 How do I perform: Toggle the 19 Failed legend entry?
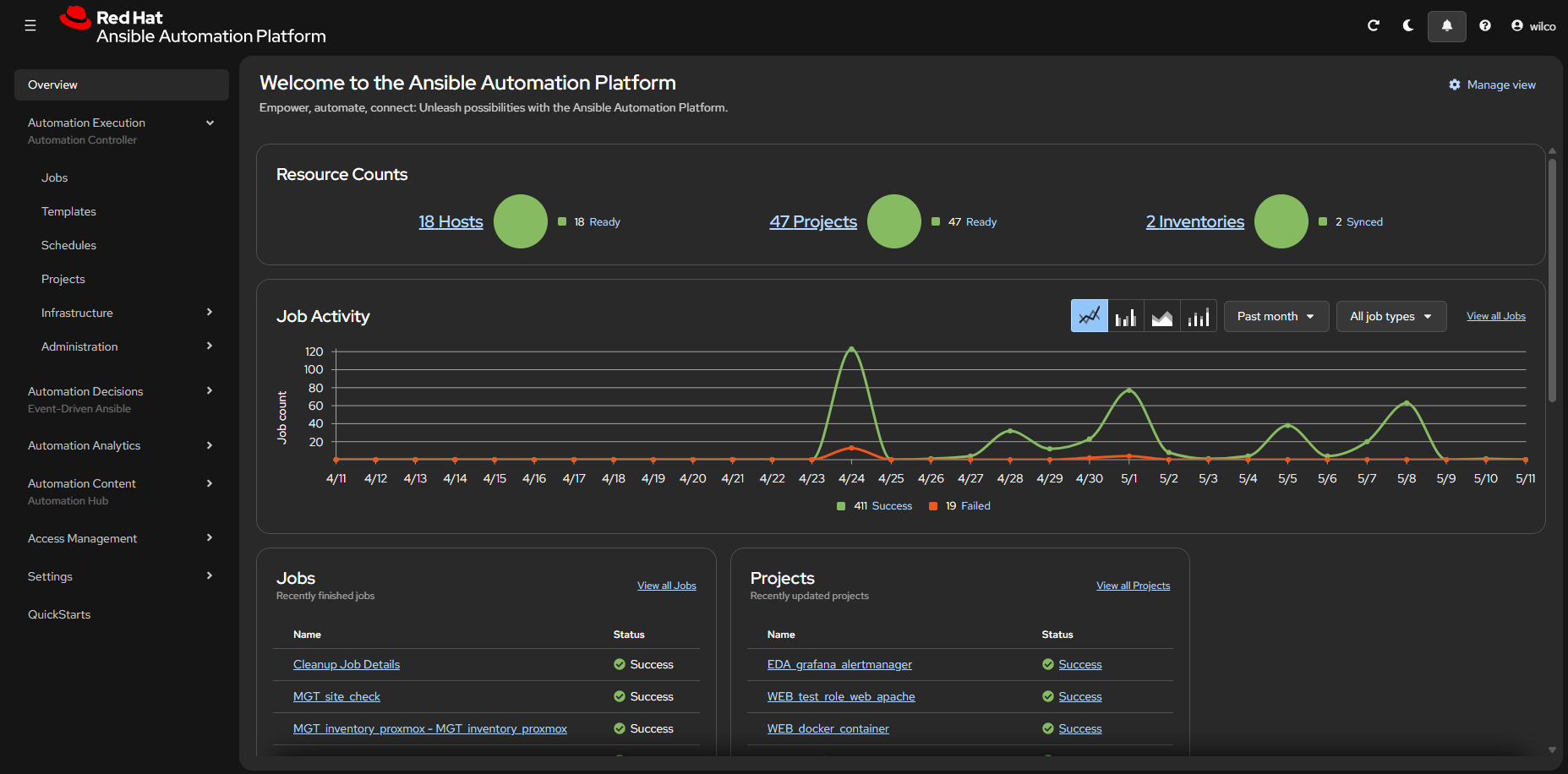tap(960, 506)
